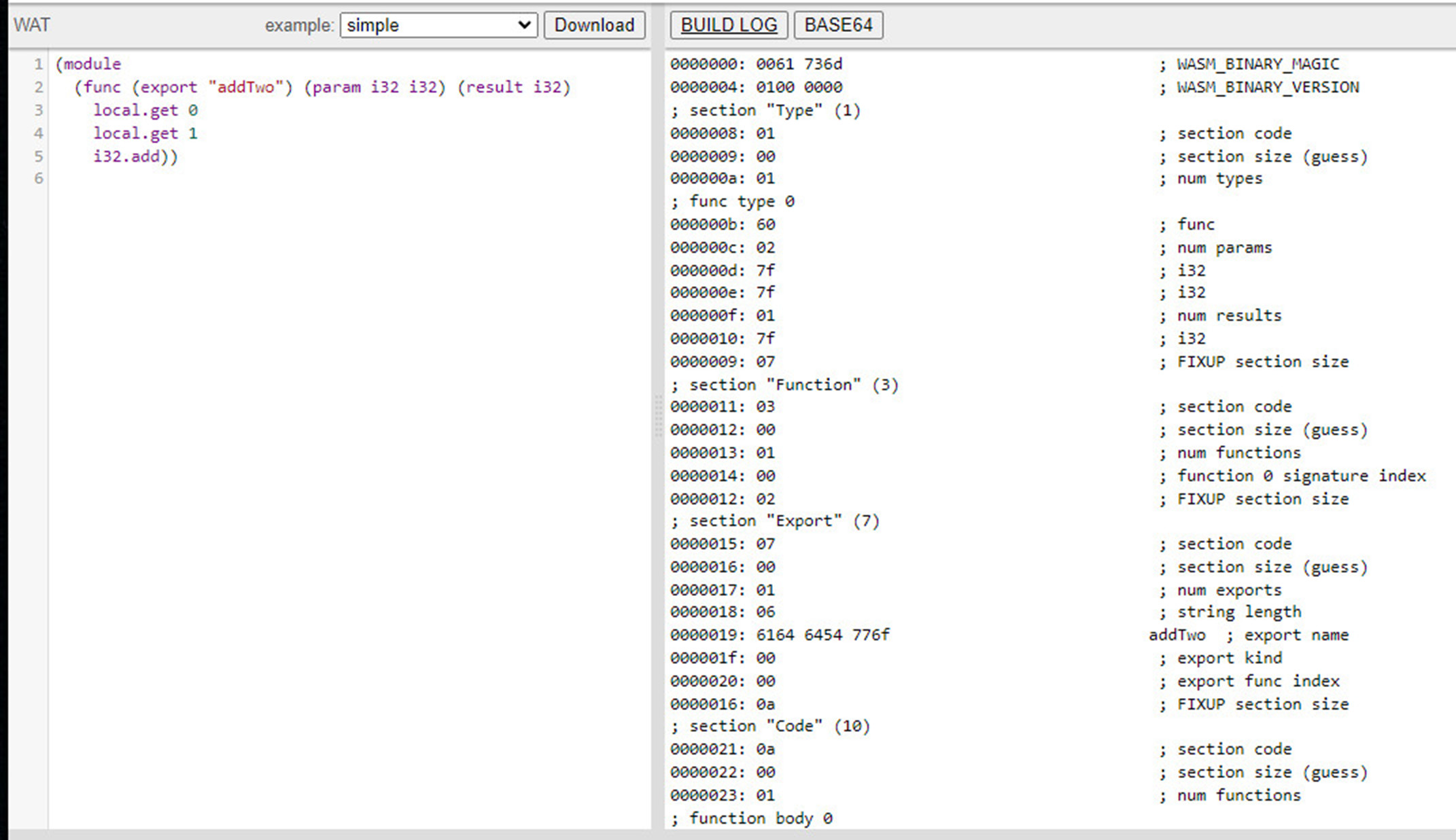Click the Download button
This screenshot has height=840, width=1456.
(594, 25)
